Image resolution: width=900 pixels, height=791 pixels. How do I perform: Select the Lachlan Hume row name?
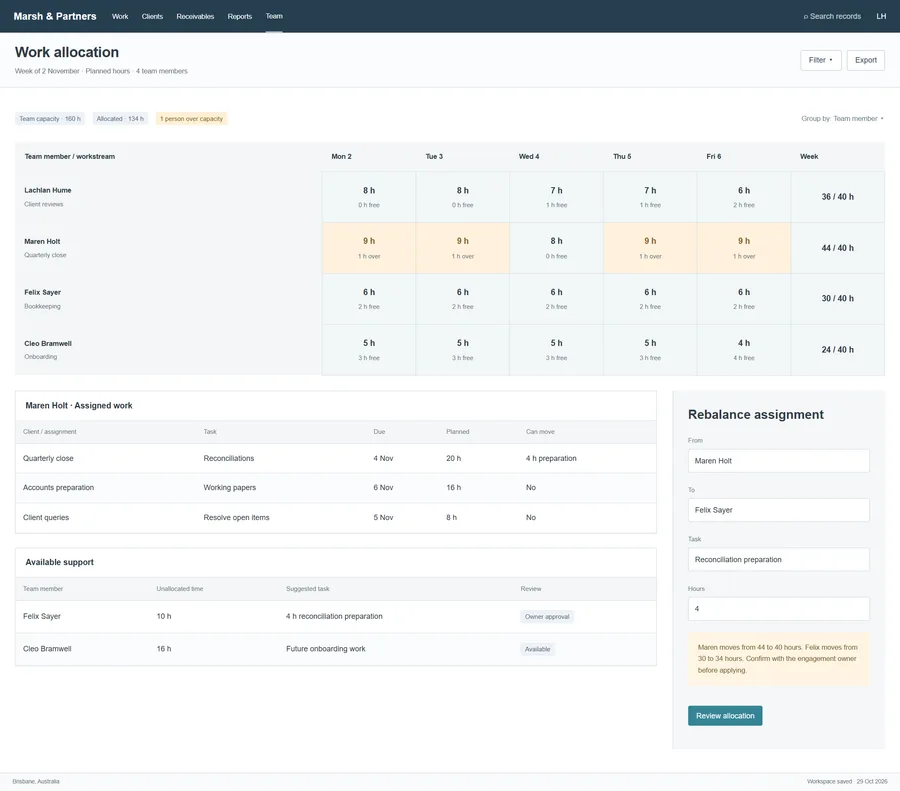coord(48,190)
